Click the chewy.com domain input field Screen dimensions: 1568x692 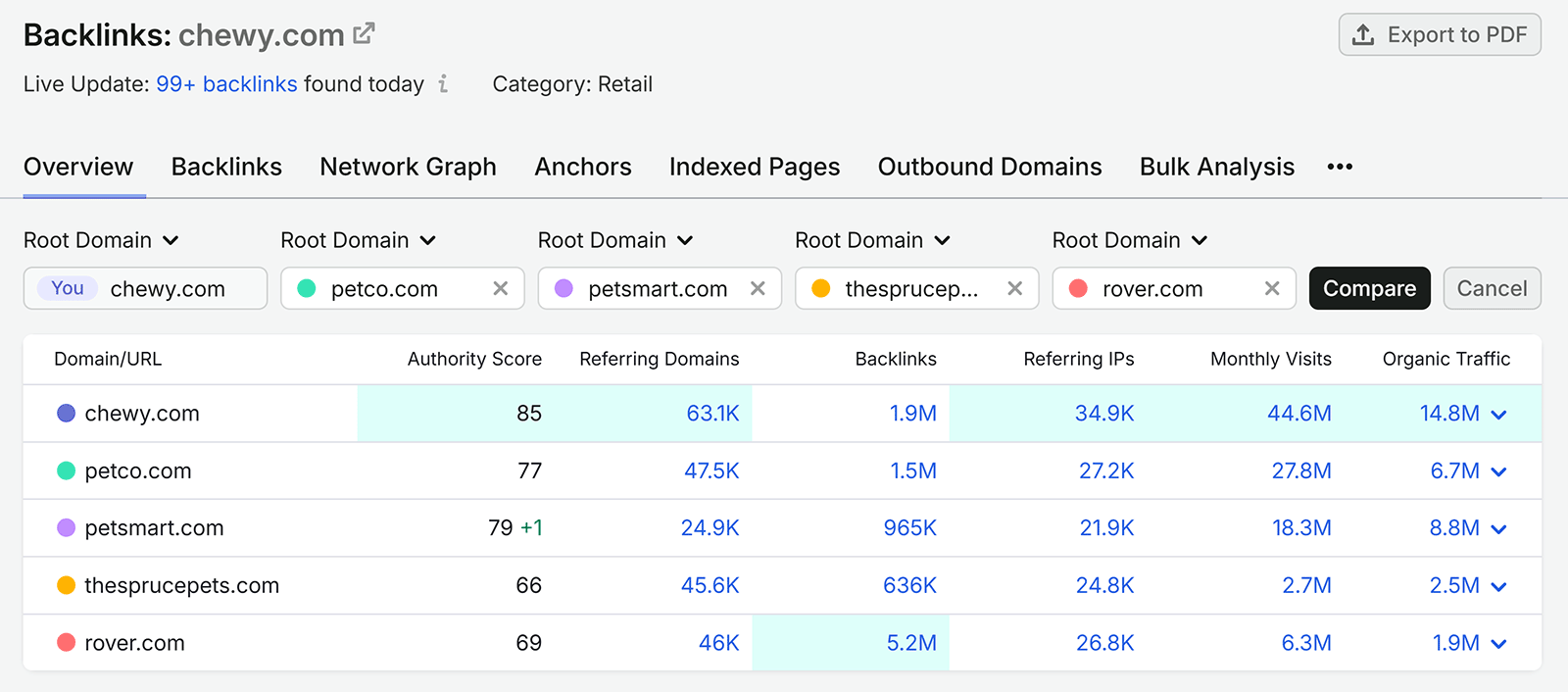coord(145,288)
